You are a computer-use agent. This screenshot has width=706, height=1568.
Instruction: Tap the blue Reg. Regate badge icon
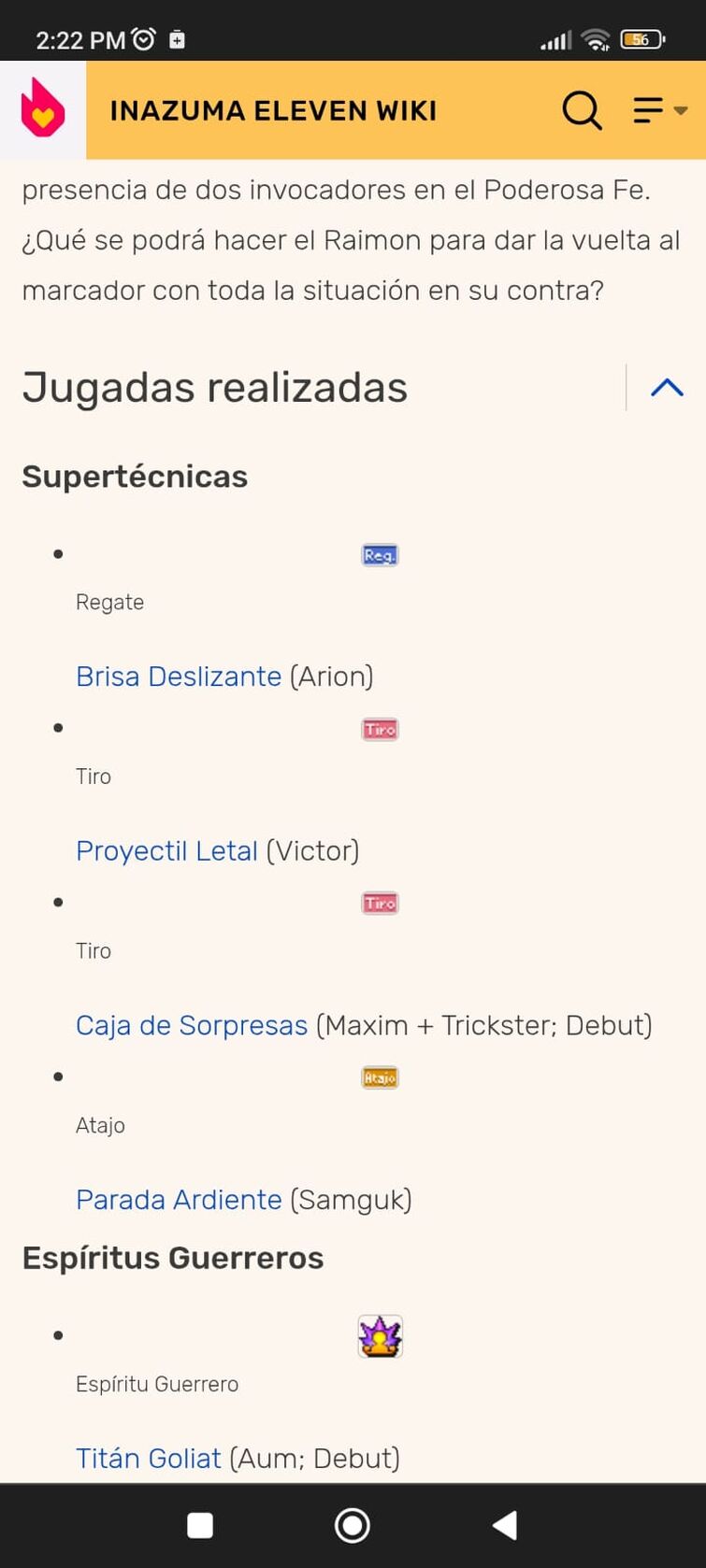click(x=380, y=555)
